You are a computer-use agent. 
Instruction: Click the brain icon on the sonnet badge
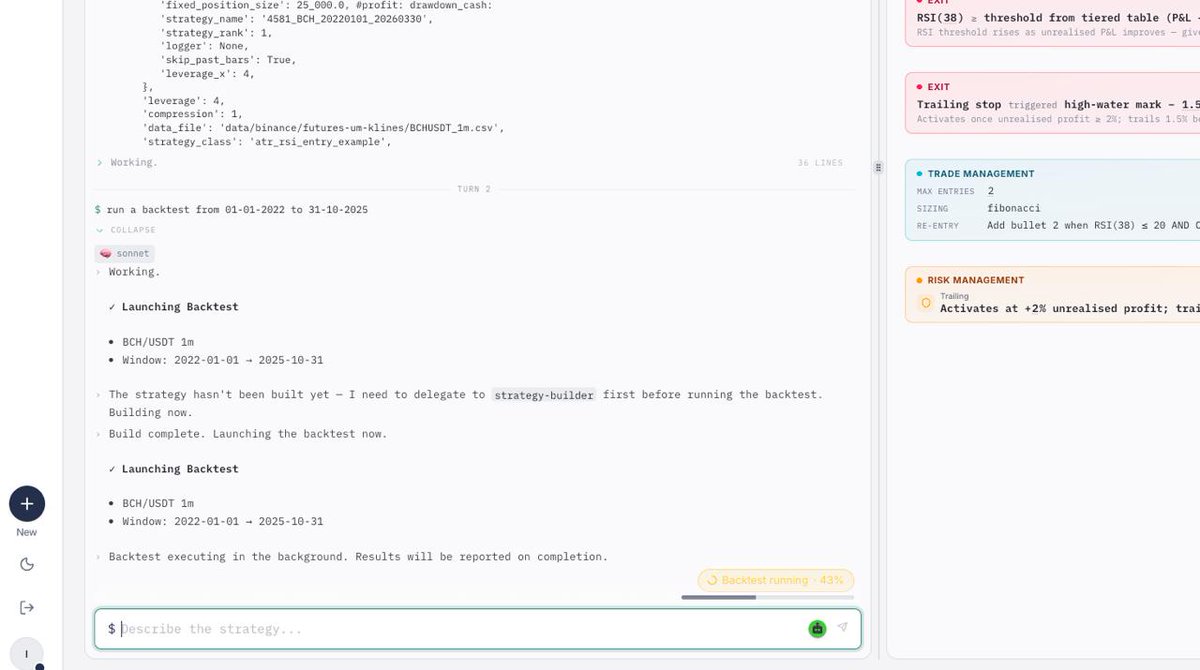pos(105,254)
